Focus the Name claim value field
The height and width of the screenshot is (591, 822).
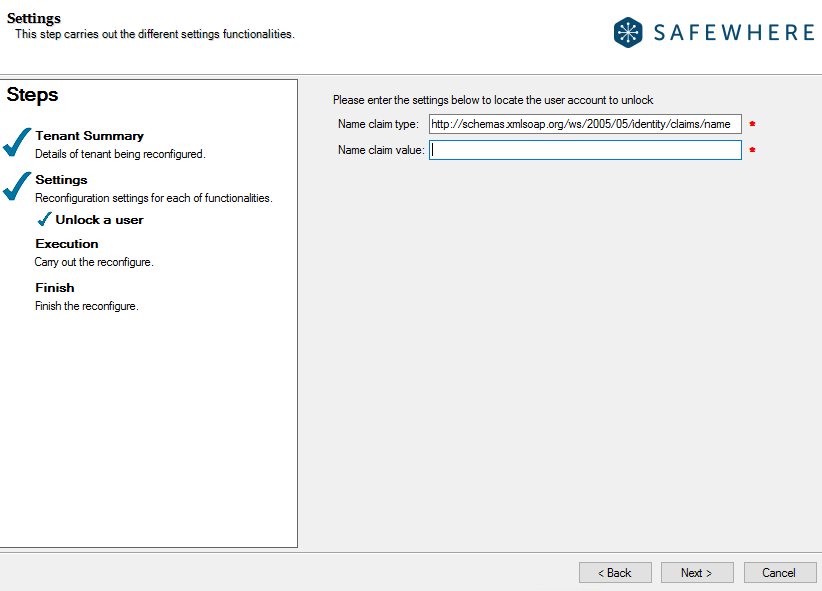click(x=585, y=150)
